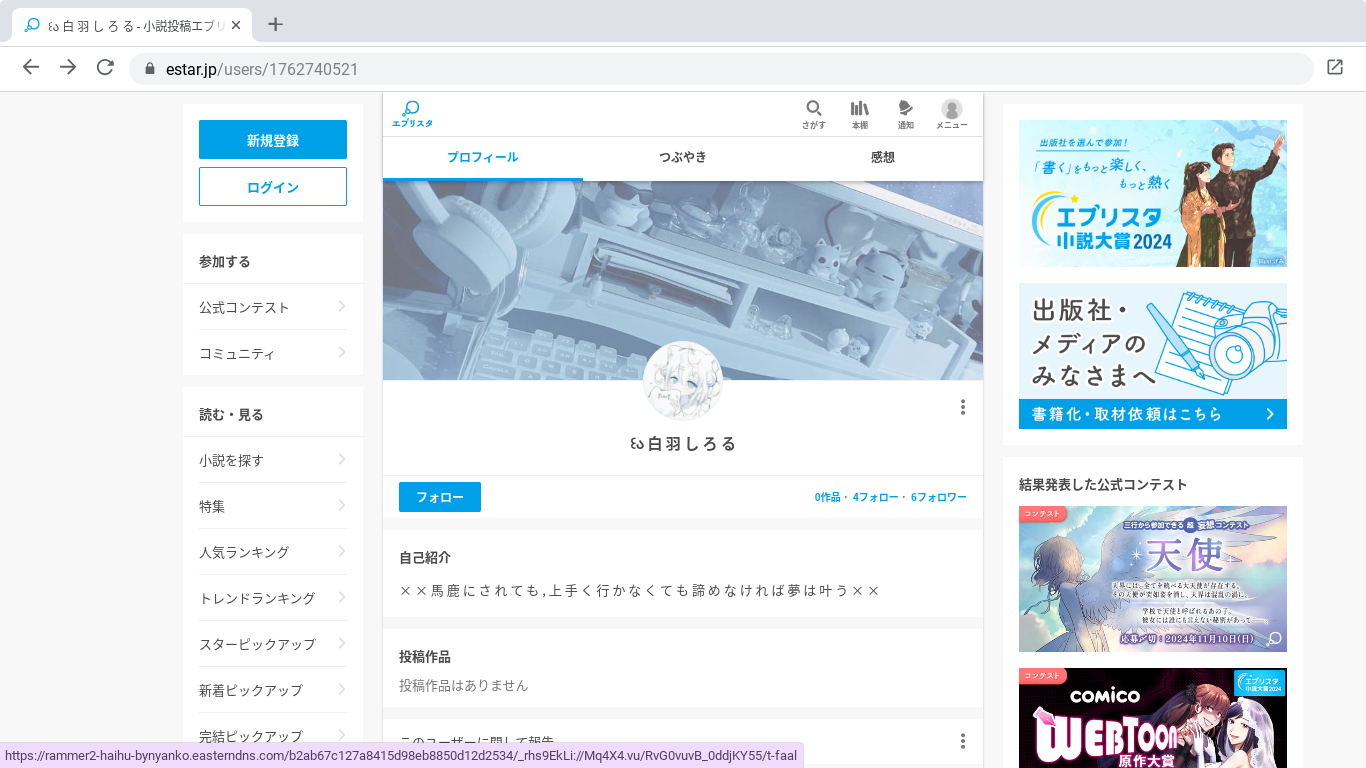Switch to the 感想 tab
The width and height of the screenshot is (1366, 768).
pyautogui.click(x=882, y=158)
